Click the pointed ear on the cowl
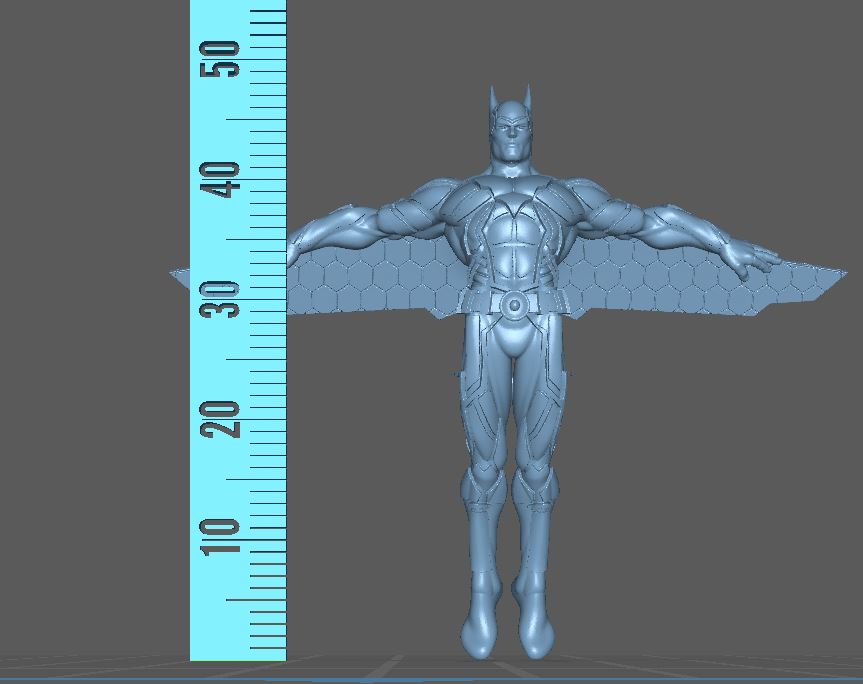The image size is (863, 684). [495, 100]
